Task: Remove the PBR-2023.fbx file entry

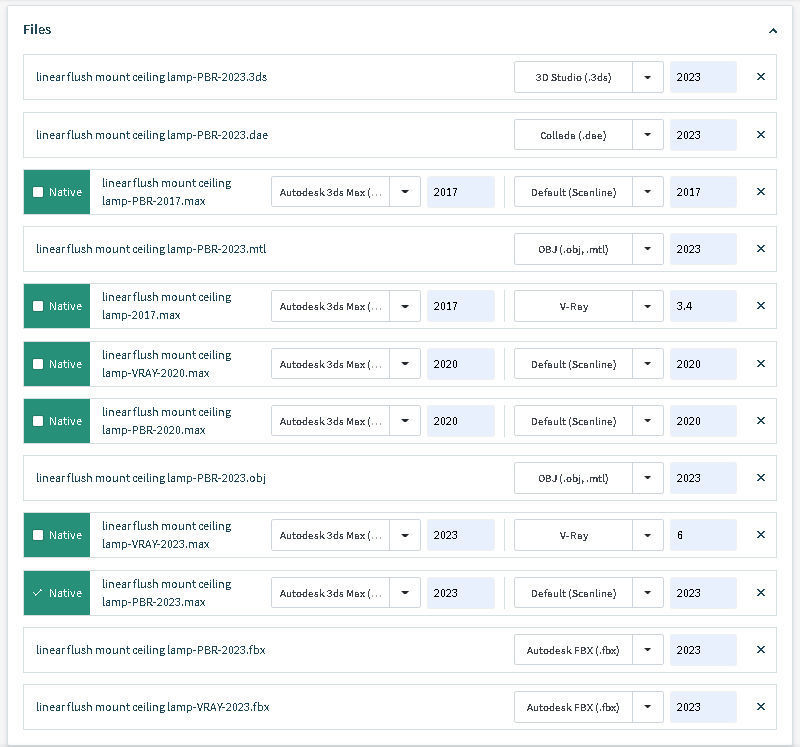Action: click(x=761, y=650)
